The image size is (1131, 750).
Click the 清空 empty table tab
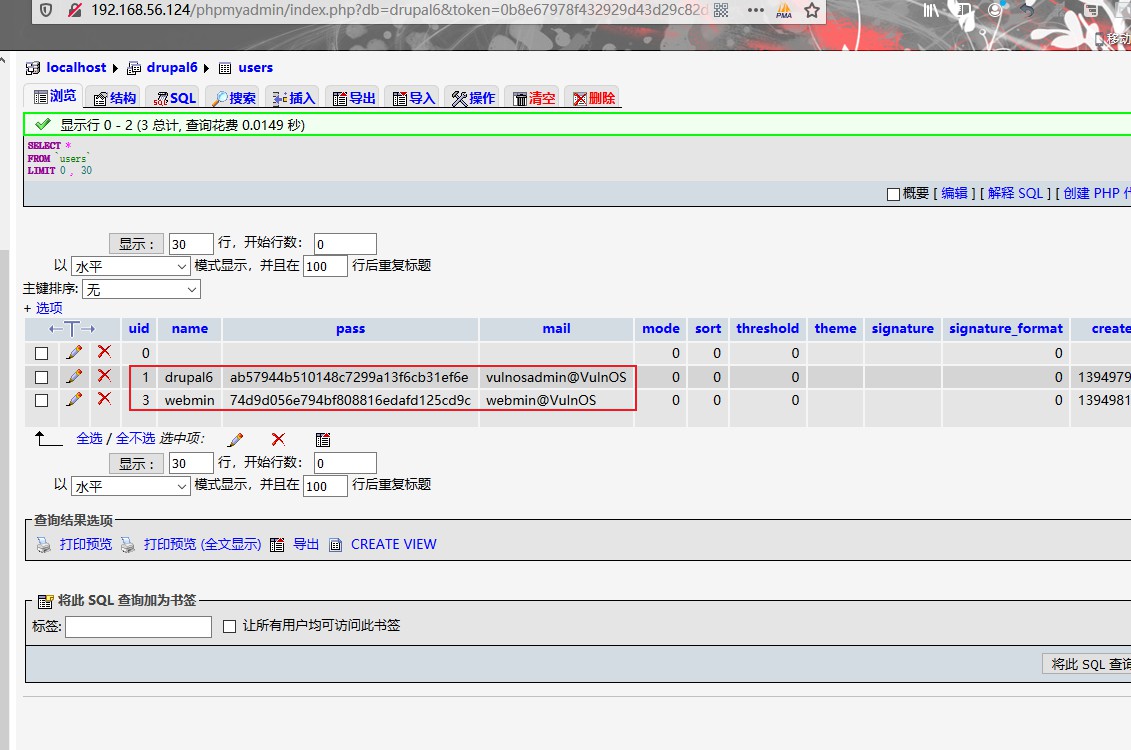pos(534,98)
